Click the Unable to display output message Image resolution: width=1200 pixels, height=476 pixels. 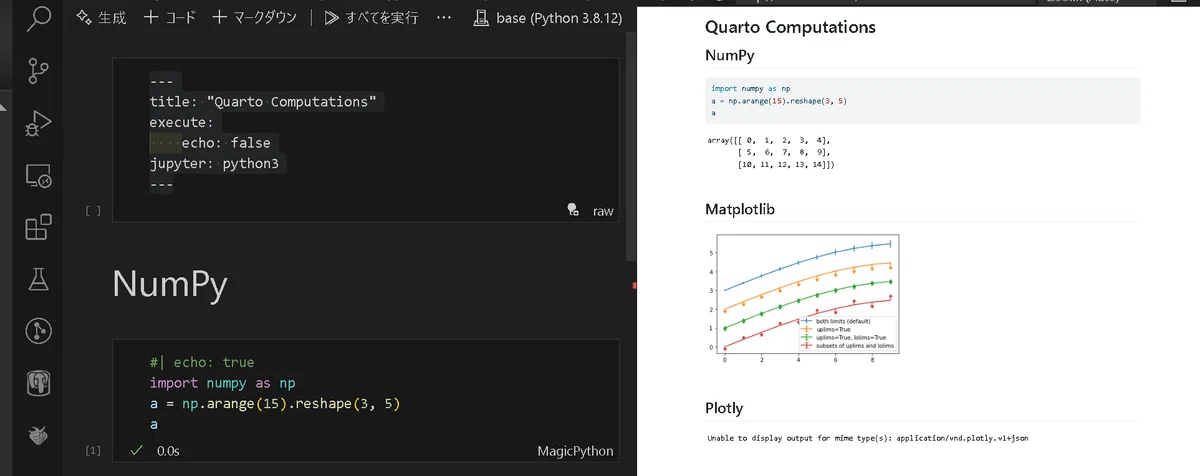coord(868,438)
